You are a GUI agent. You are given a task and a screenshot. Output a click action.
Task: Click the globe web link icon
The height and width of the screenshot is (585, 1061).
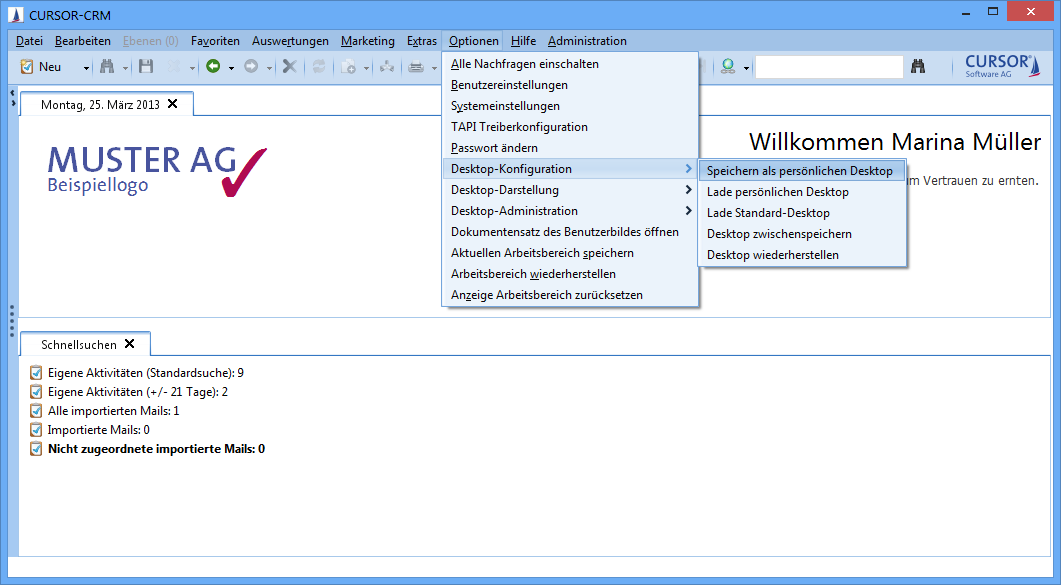coord(728,67)
